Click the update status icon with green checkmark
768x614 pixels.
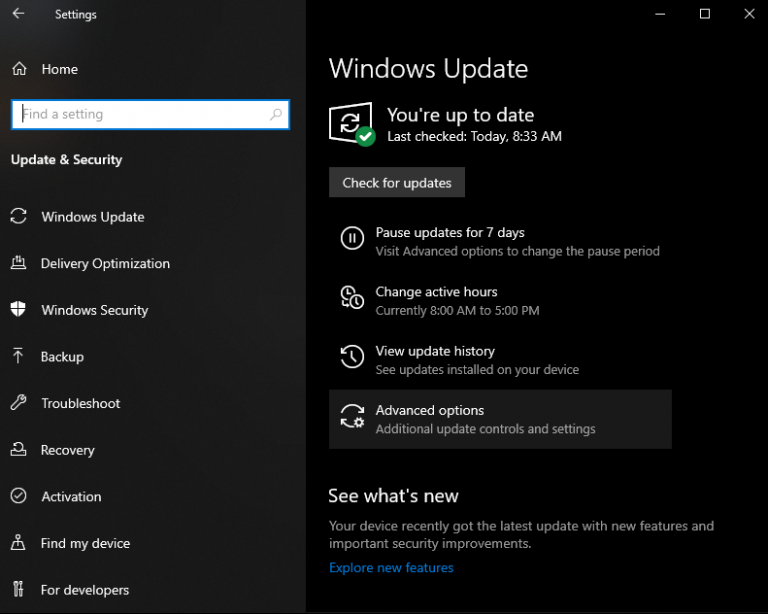tap(352, 124)
